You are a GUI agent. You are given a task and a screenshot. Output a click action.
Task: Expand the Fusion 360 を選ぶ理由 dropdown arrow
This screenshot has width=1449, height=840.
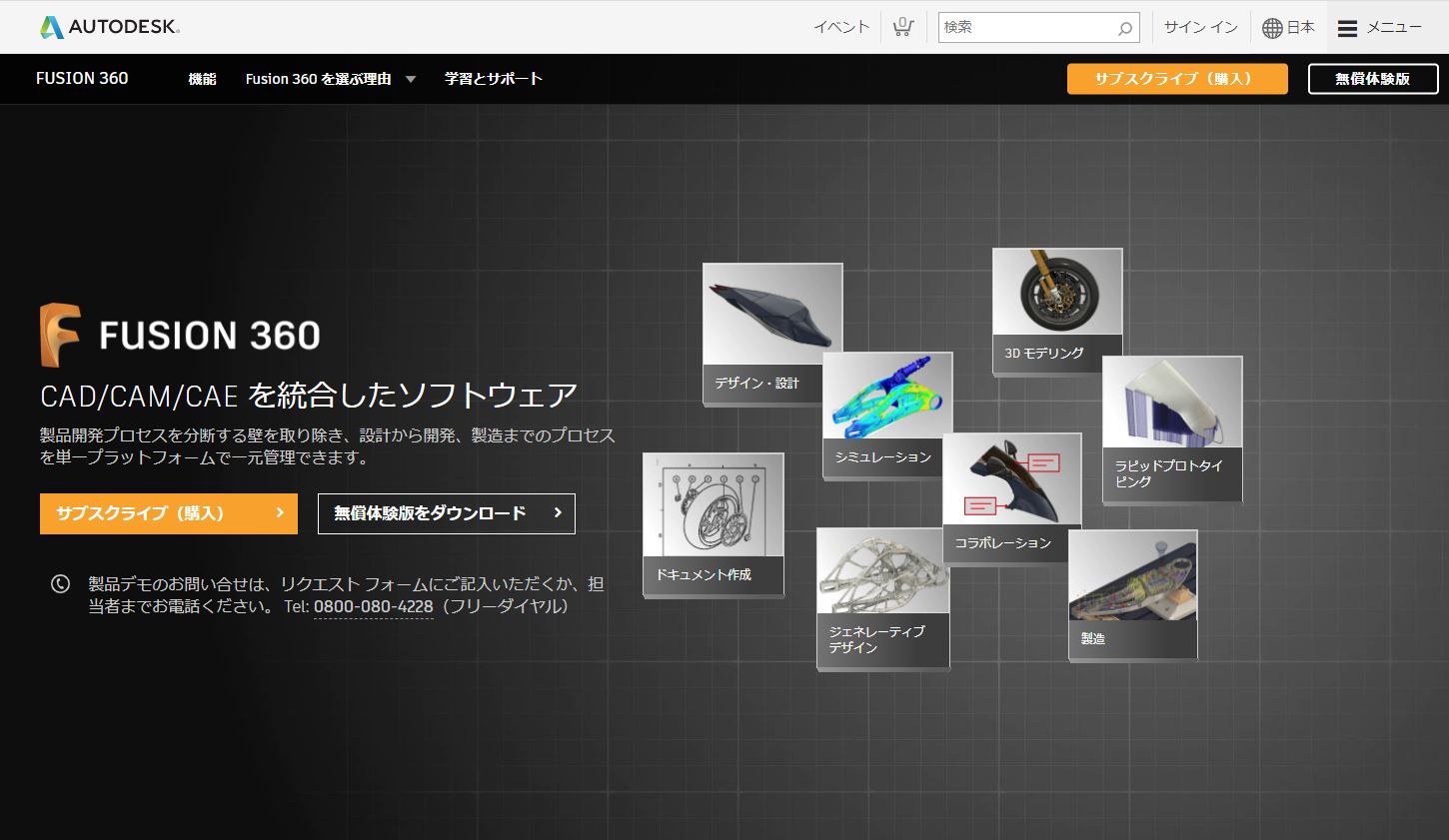411,79
